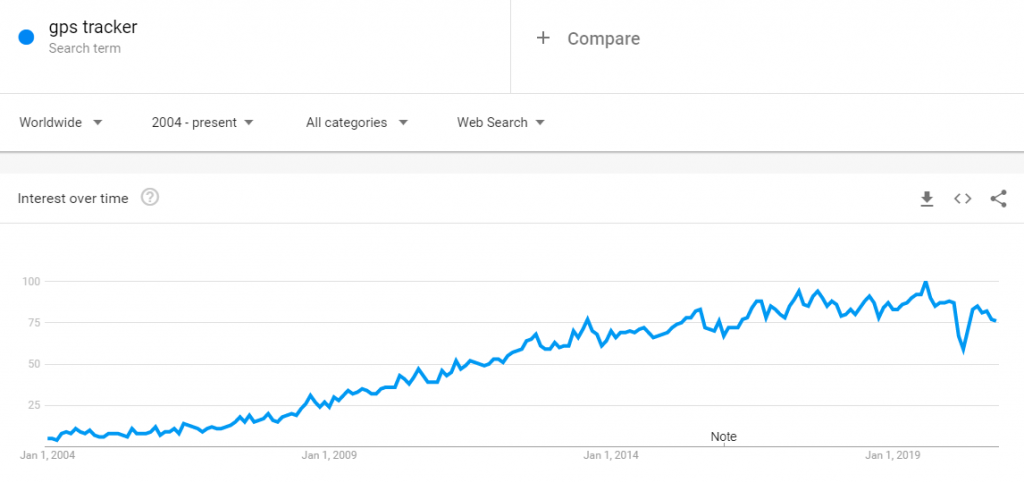The width and height of the screenshot is (1024, 483).
Task: Click the Jan 1, 2014 axis label
Action: click(x=612, y=456)
